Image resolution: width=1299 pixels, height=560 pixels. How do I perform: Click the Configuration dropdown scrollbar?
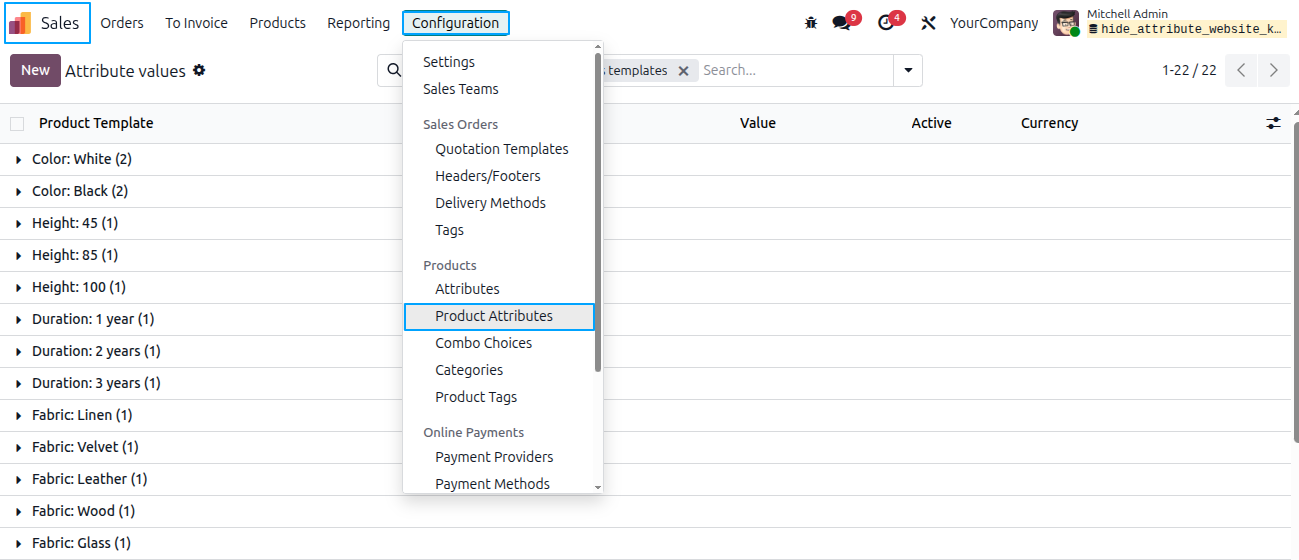pos(598,214)
